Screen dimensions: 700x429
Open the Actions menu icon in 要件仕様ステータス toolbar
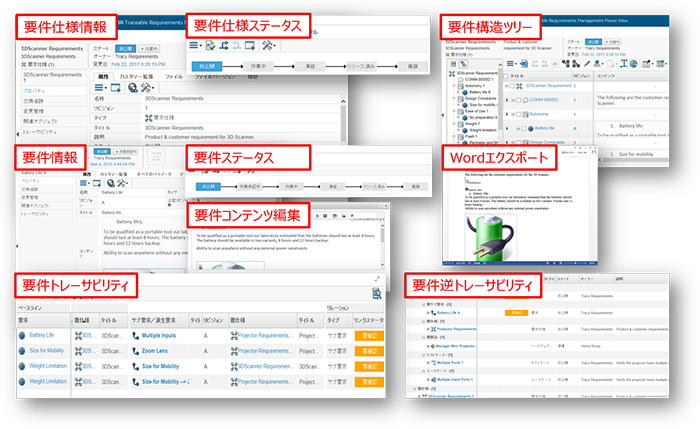(x=195, y=46)
